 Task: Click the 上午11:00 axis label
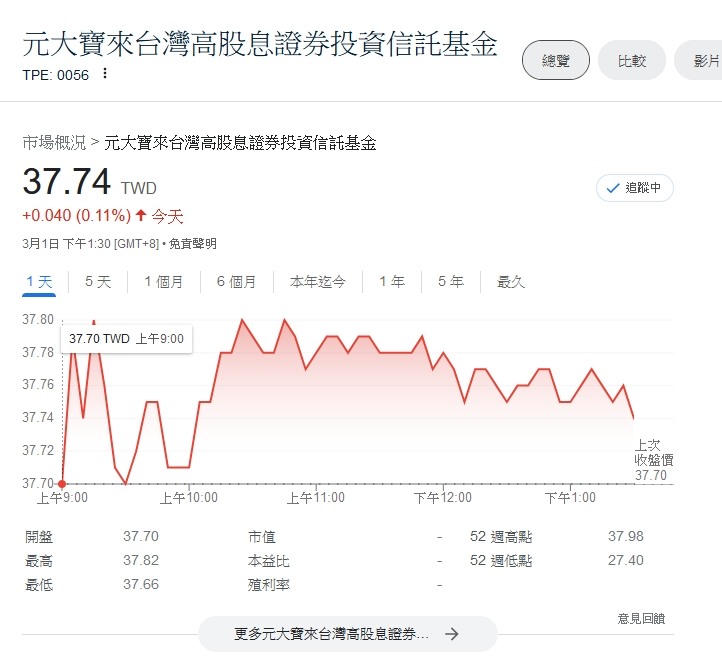tap(316, 497)
